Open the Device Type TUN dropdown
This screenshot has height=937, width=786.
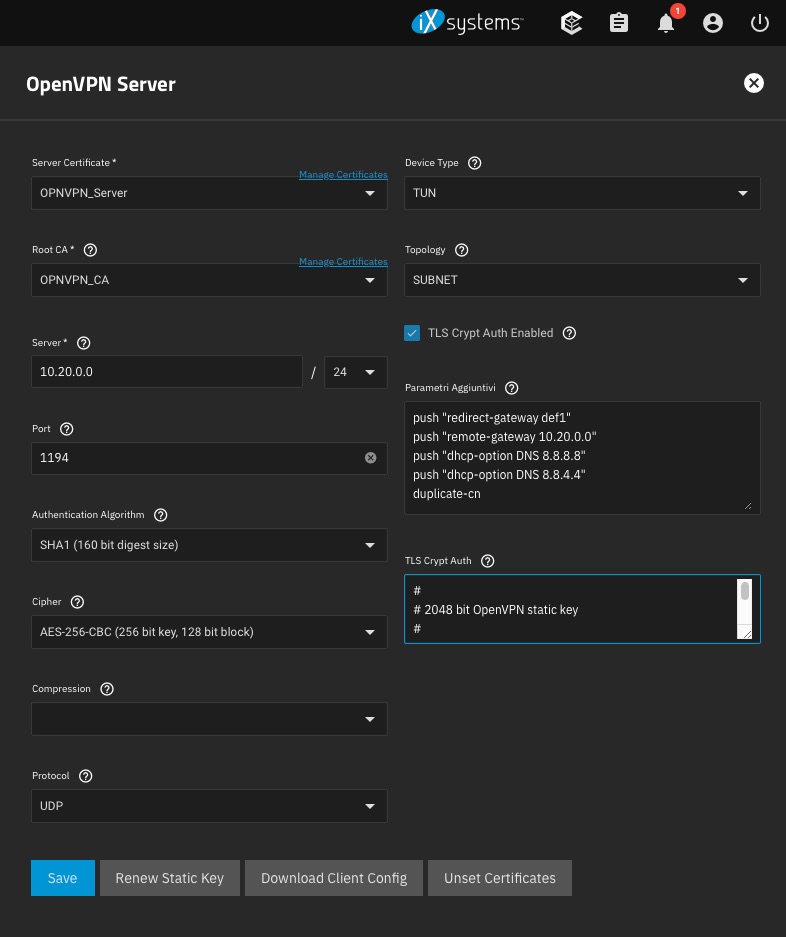click(x=582, y=193)
